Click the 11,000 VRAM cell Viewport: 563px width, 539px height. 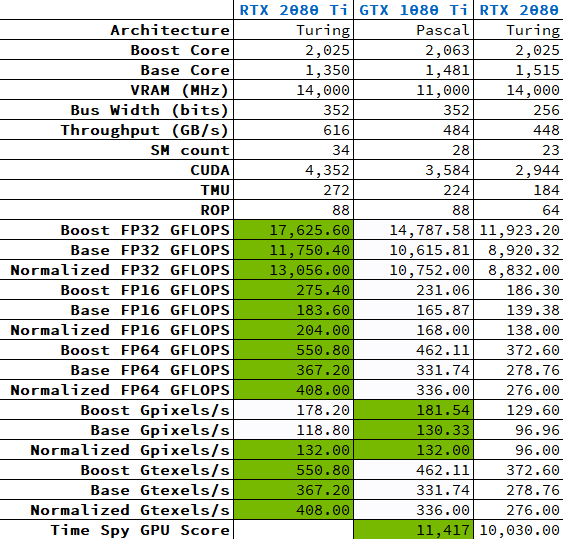414,90
